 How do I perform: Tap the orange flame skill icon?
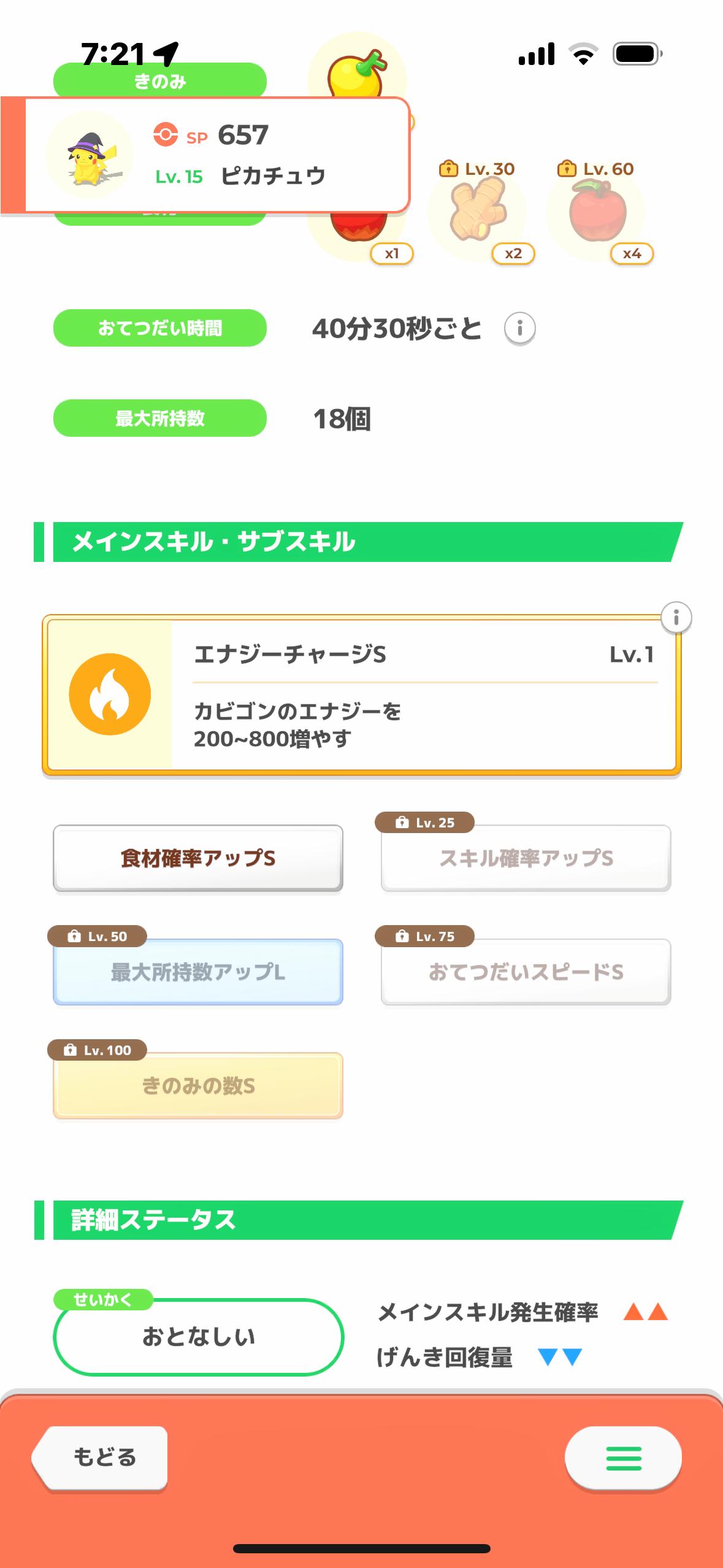coord(110,694)
